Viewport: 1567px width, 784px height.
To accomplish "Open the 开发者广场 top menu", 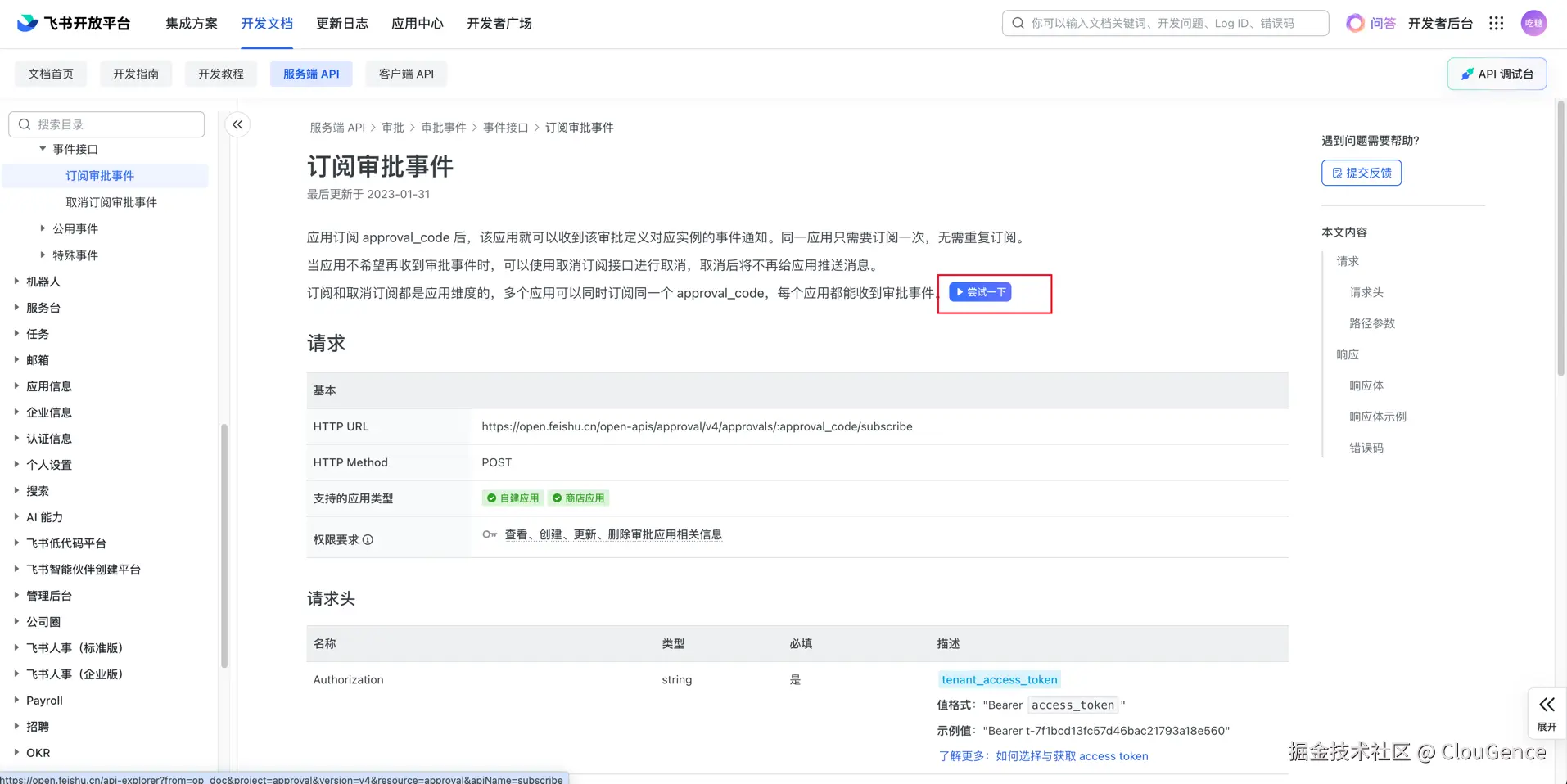I will [x=499, y=23].
